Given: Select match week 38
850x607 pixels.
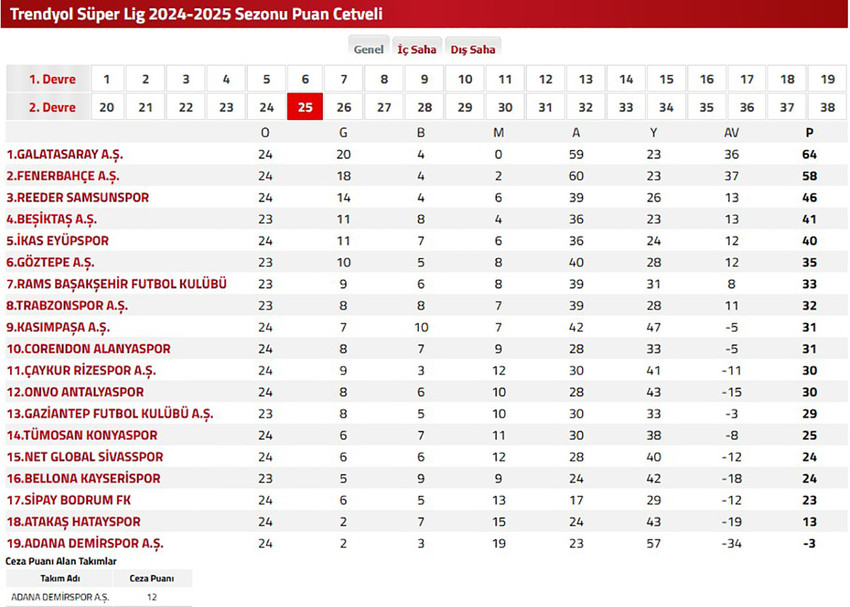Looking at the screenshot, I should [827, 107].
